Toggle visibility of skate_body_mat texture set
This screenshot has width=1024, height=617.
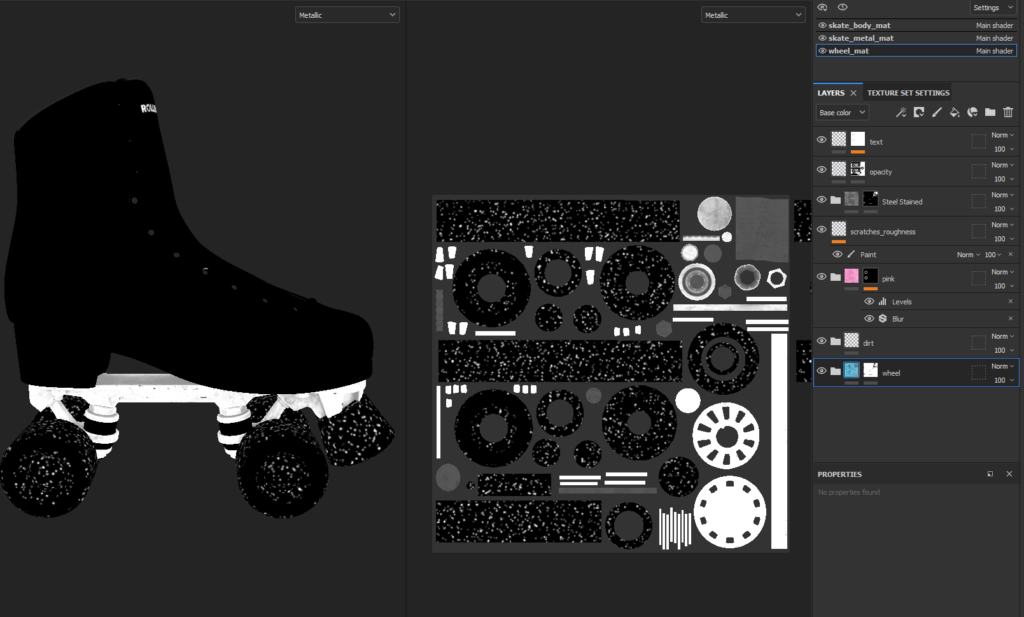(x=822, y=25)
